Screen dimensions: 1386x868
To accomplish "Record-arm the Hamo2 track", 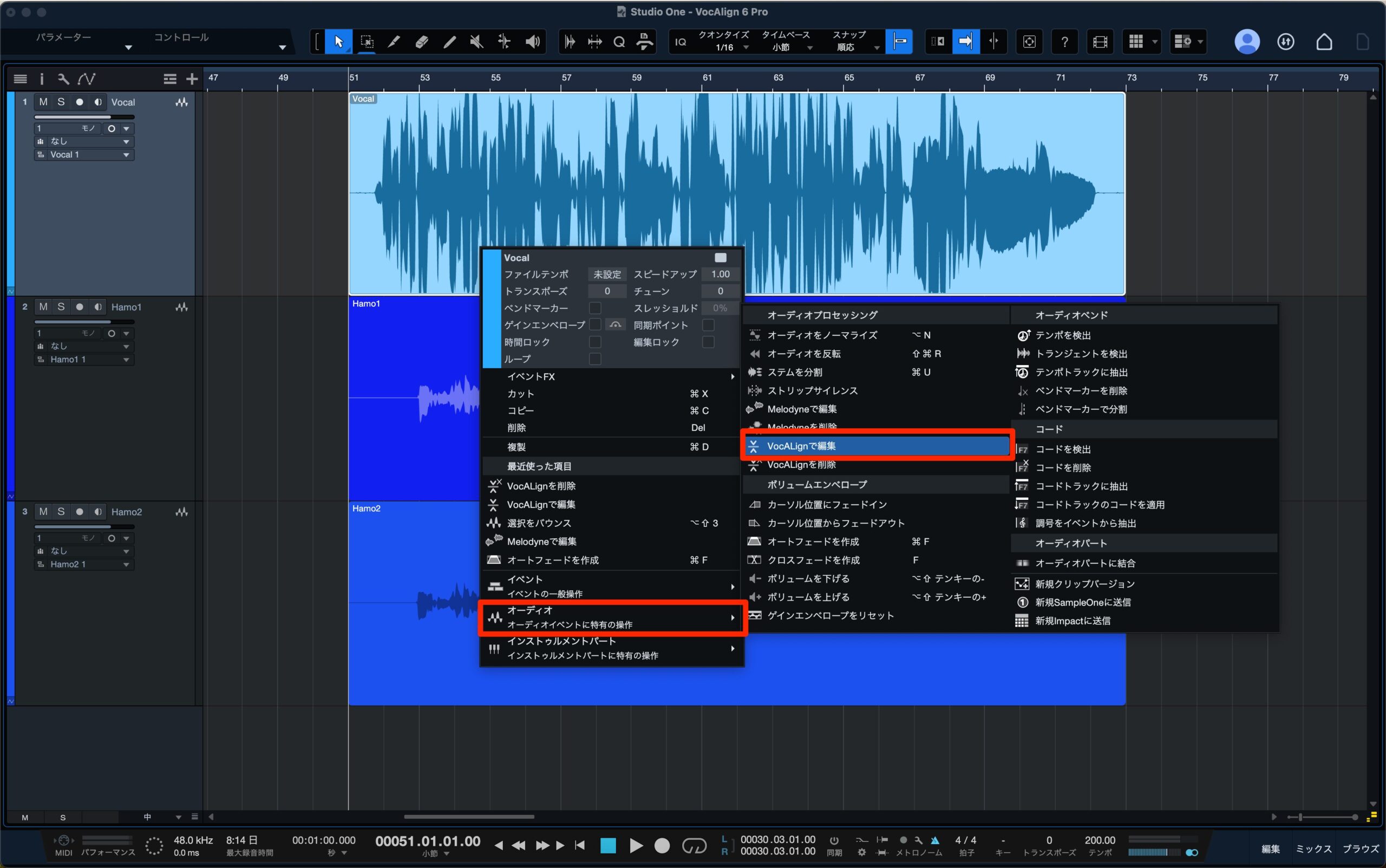I will pos(80,512).
